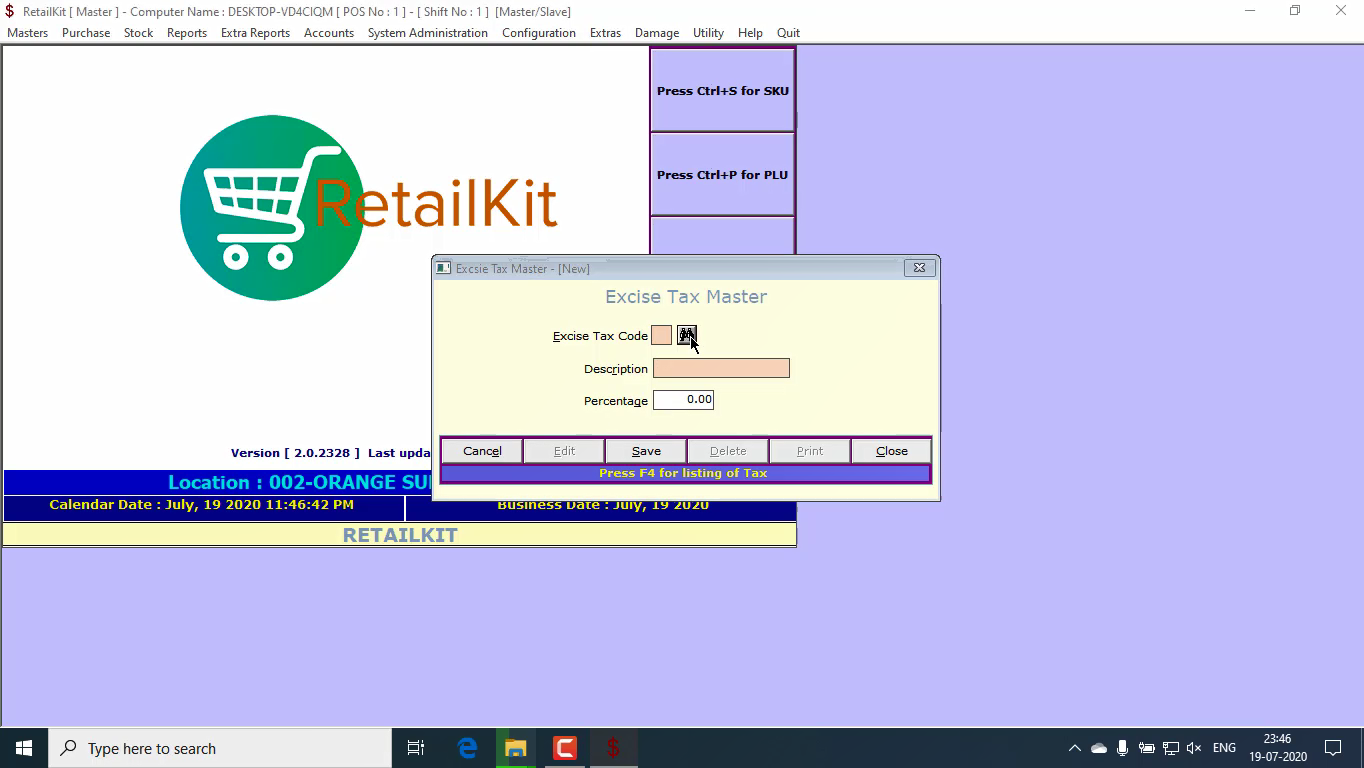
Task: Open Task View on the taskbar
Action: point(416,748)
